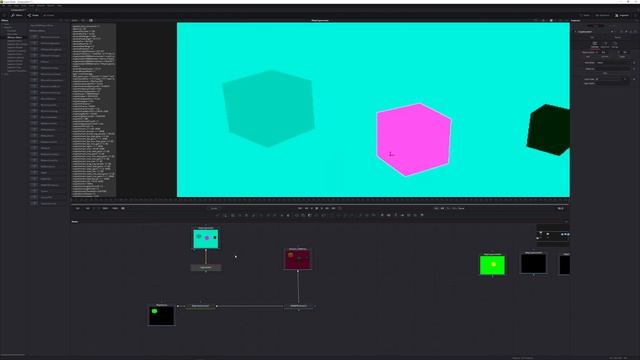Screen dimensions: 640x360
Task: Select the small gray node under the cyan node
Action: tap(206, 267)
